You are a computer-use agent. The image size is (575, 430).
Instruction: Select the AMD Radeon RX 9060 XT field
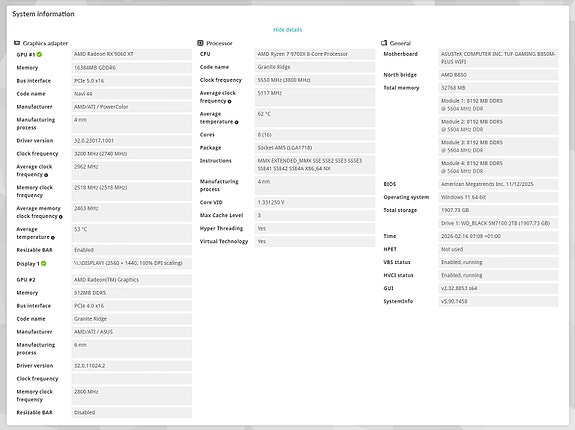pyautogui.click(x=132, y=54)
